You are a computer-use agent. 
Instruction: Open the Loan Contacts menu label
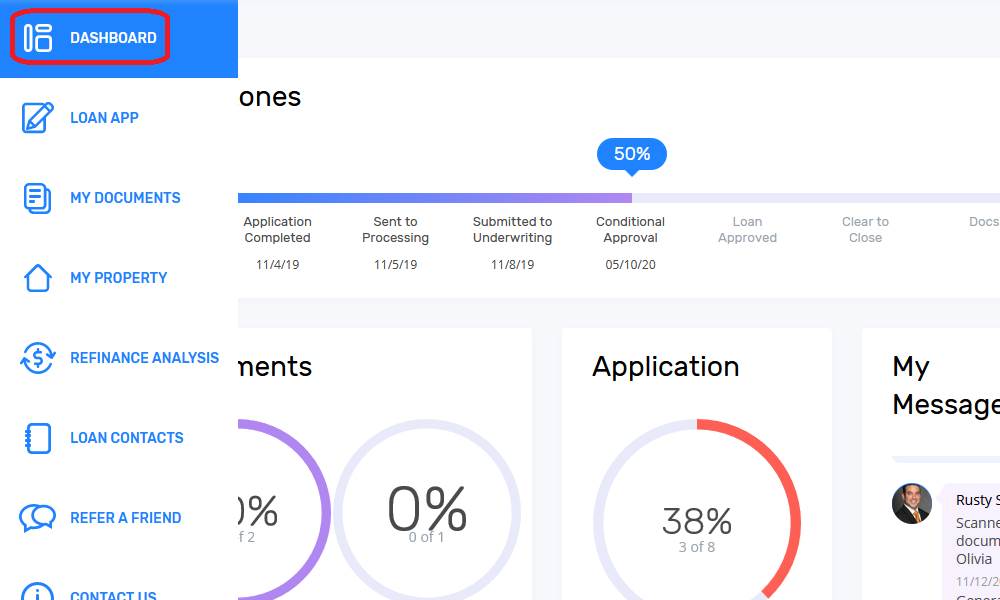click(126, 438)
